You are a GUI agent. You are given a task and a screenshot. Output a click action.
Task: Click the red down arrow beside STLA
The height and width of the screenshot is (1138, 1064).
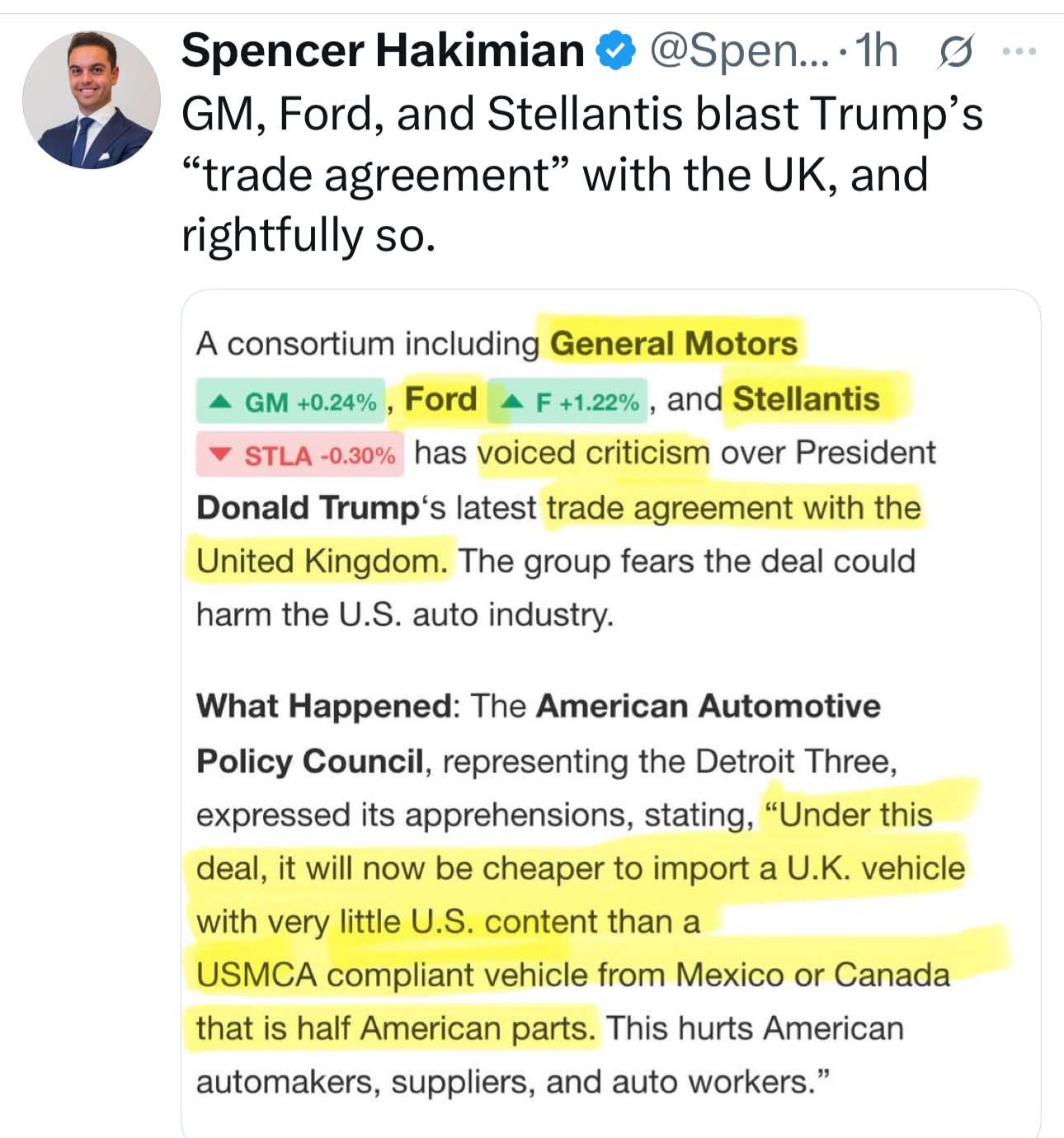click(x=219, y=455)
